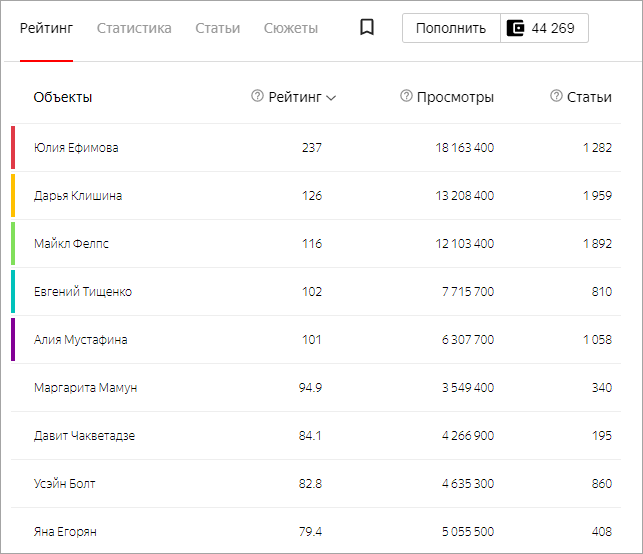This screenshot has width=643, height=554.
Task: Click green color marker for Майкл Фелпс
Action: coord(13,243)
